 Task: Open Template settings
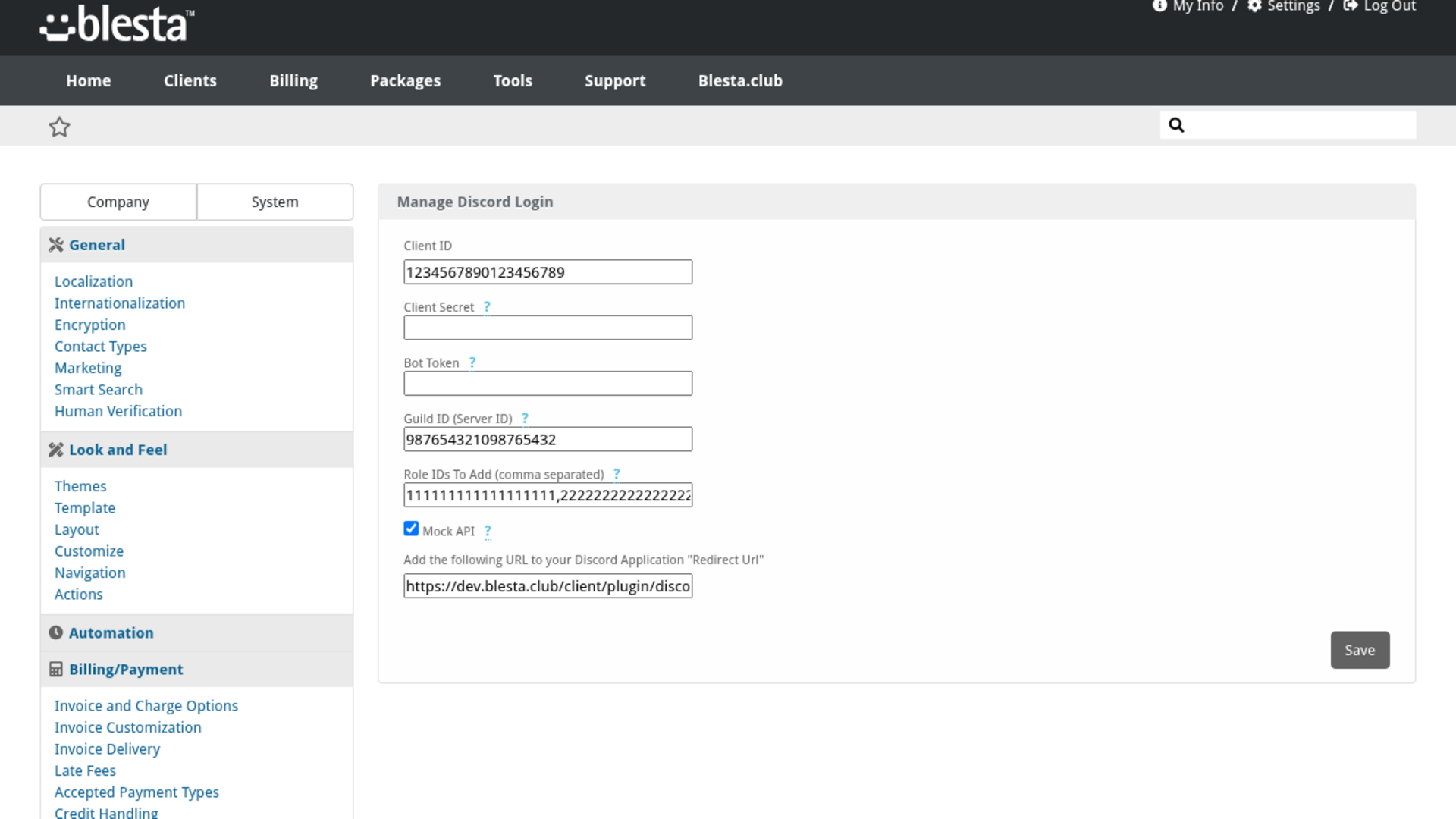point(85,508)
